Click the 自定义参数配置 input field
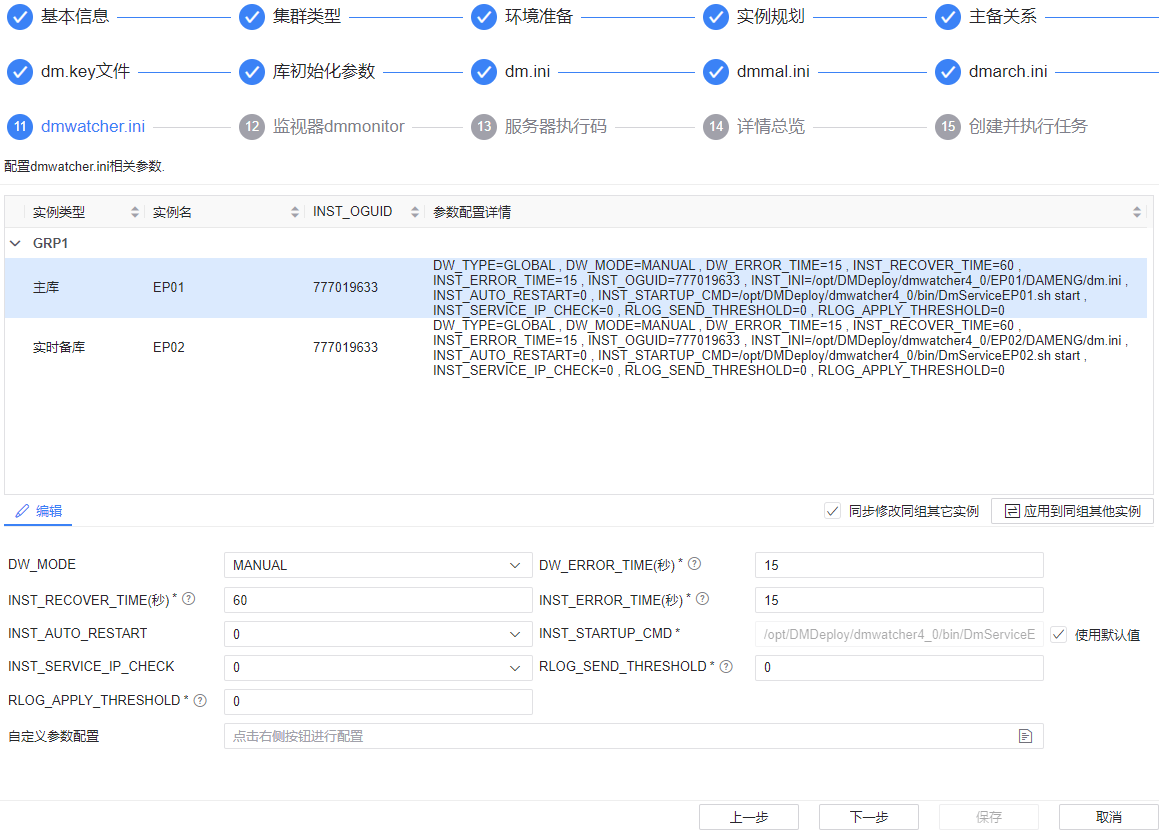 pos(633,736)
